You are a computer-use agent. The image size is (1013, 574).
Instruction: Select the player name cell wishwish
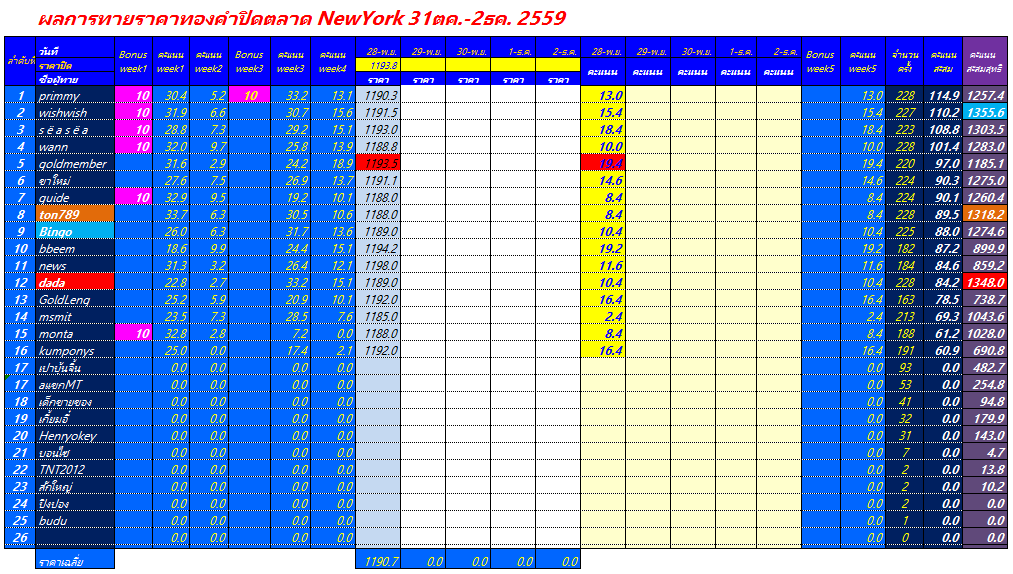point(75,112)
